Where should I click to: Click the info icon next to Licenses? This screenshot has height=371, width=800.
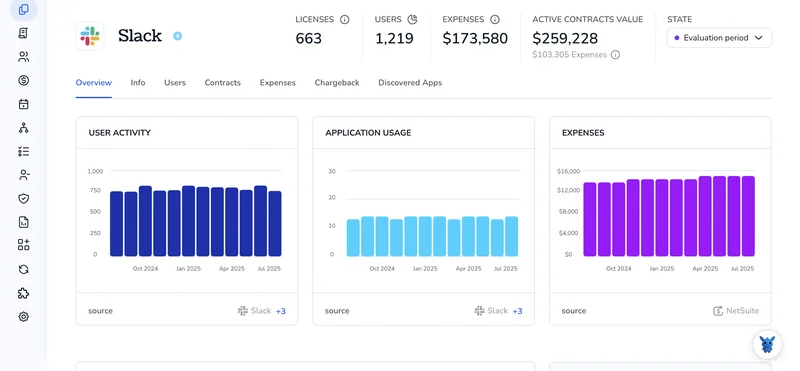point(344,19)
